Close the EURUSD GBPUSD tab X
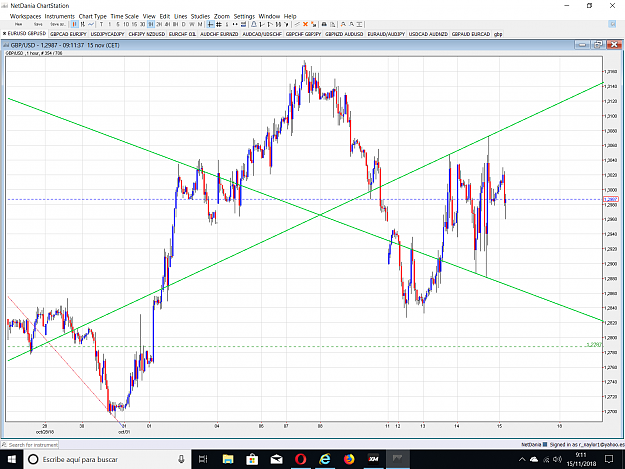Screen dimensions: 625x469 click(x=4, y=33)
